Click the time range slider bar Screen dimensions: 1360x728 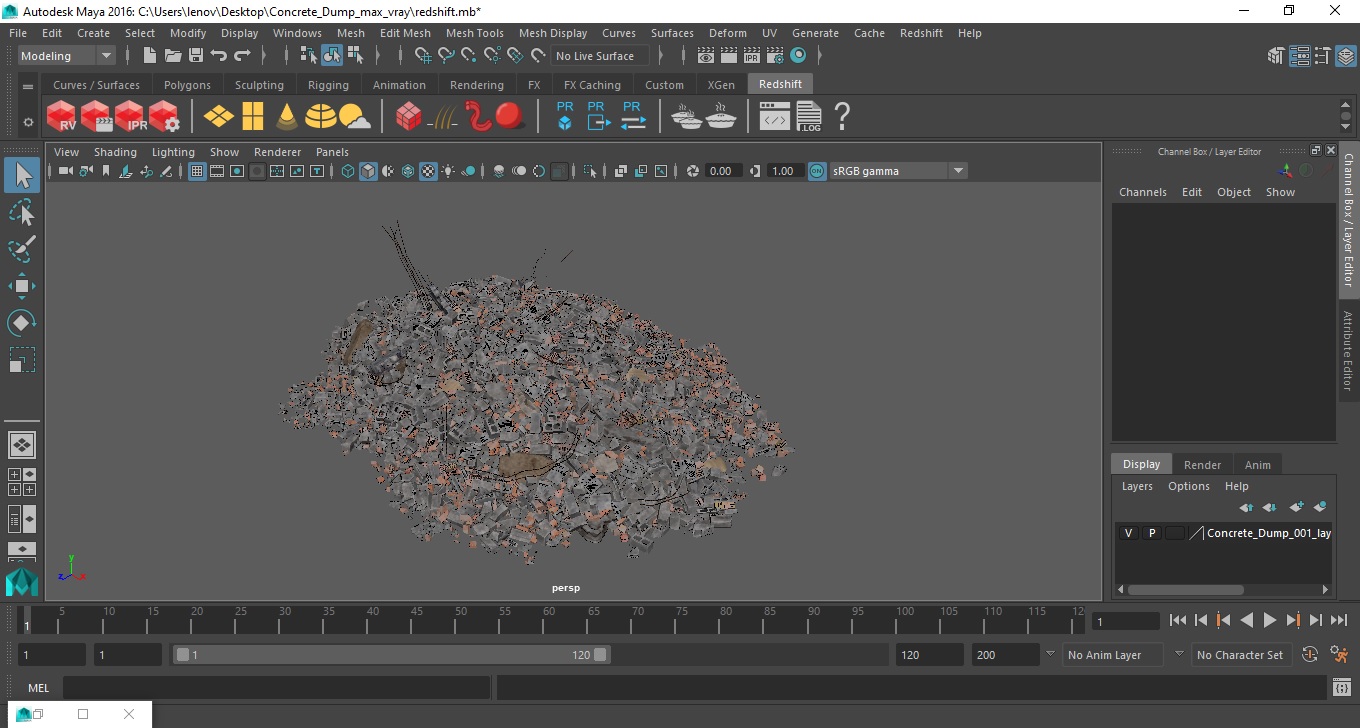[x=391, y=655]
